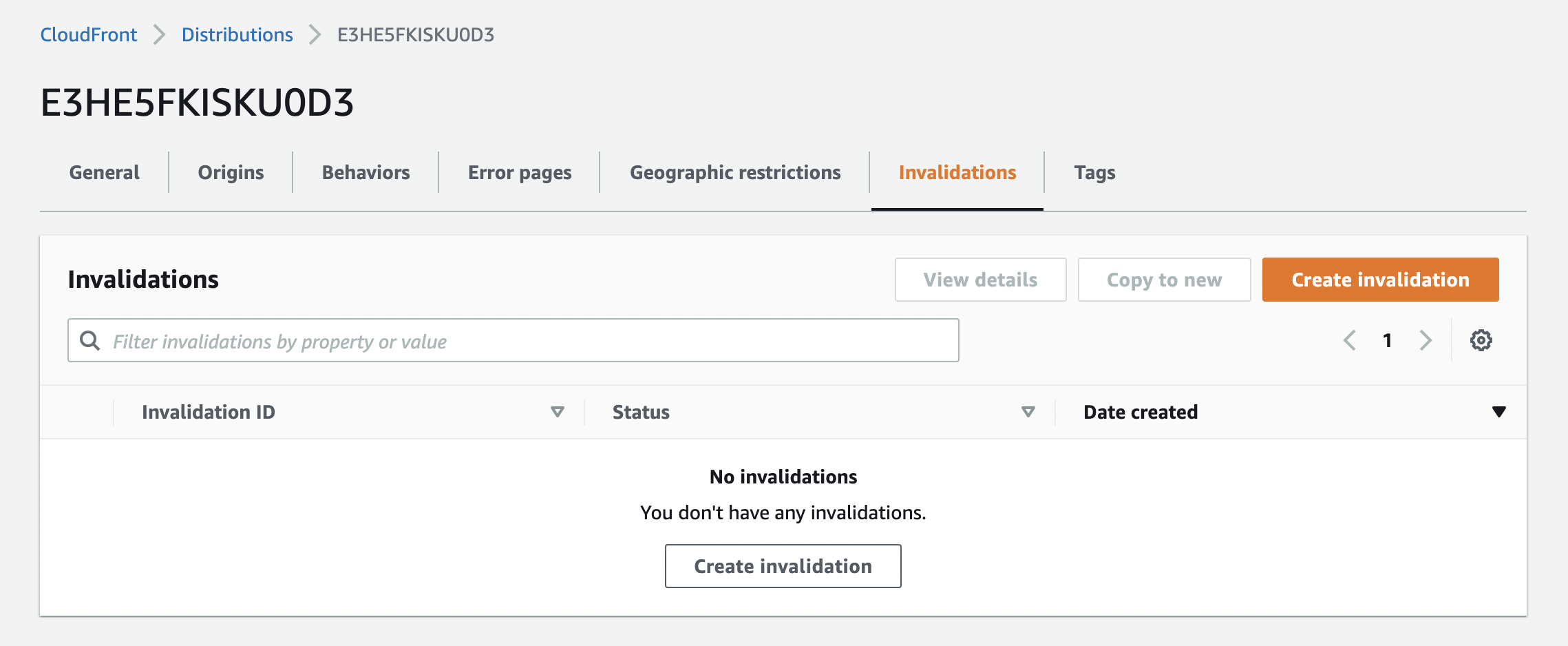Open the Origins tab

point(231,172)
